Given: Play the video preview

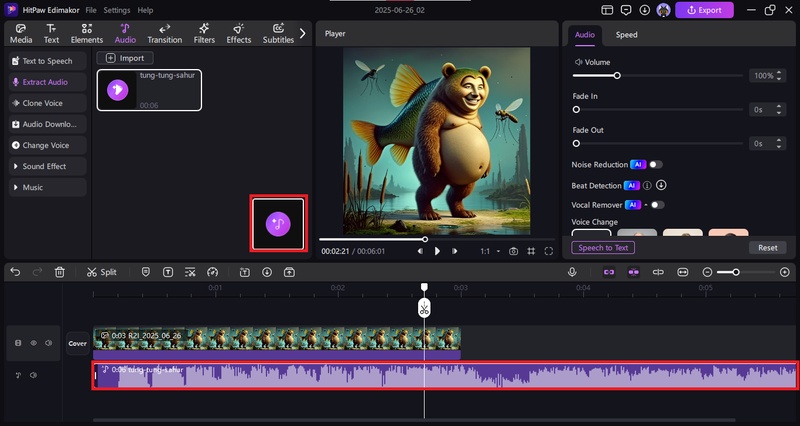Looking at the screenshot, I should coord(437,251).
